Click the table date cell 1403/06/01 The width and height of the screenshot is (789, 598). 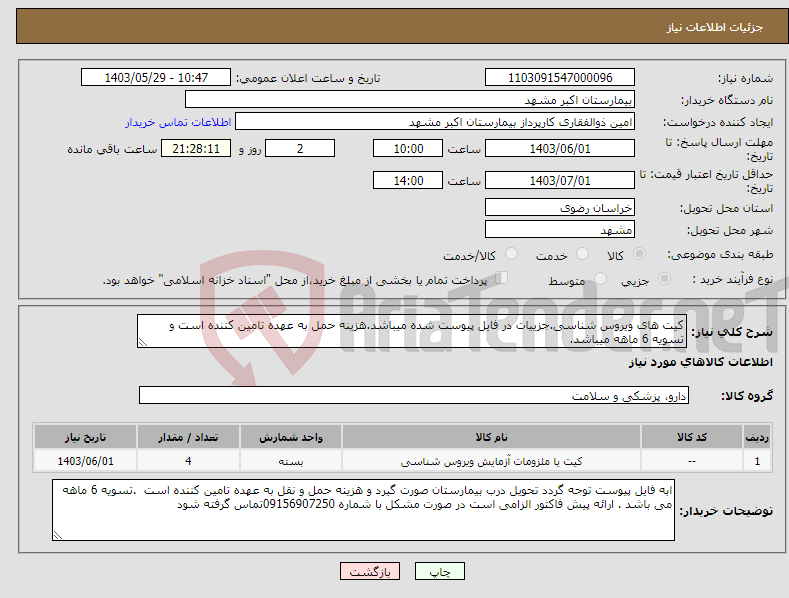click(86, 461)
